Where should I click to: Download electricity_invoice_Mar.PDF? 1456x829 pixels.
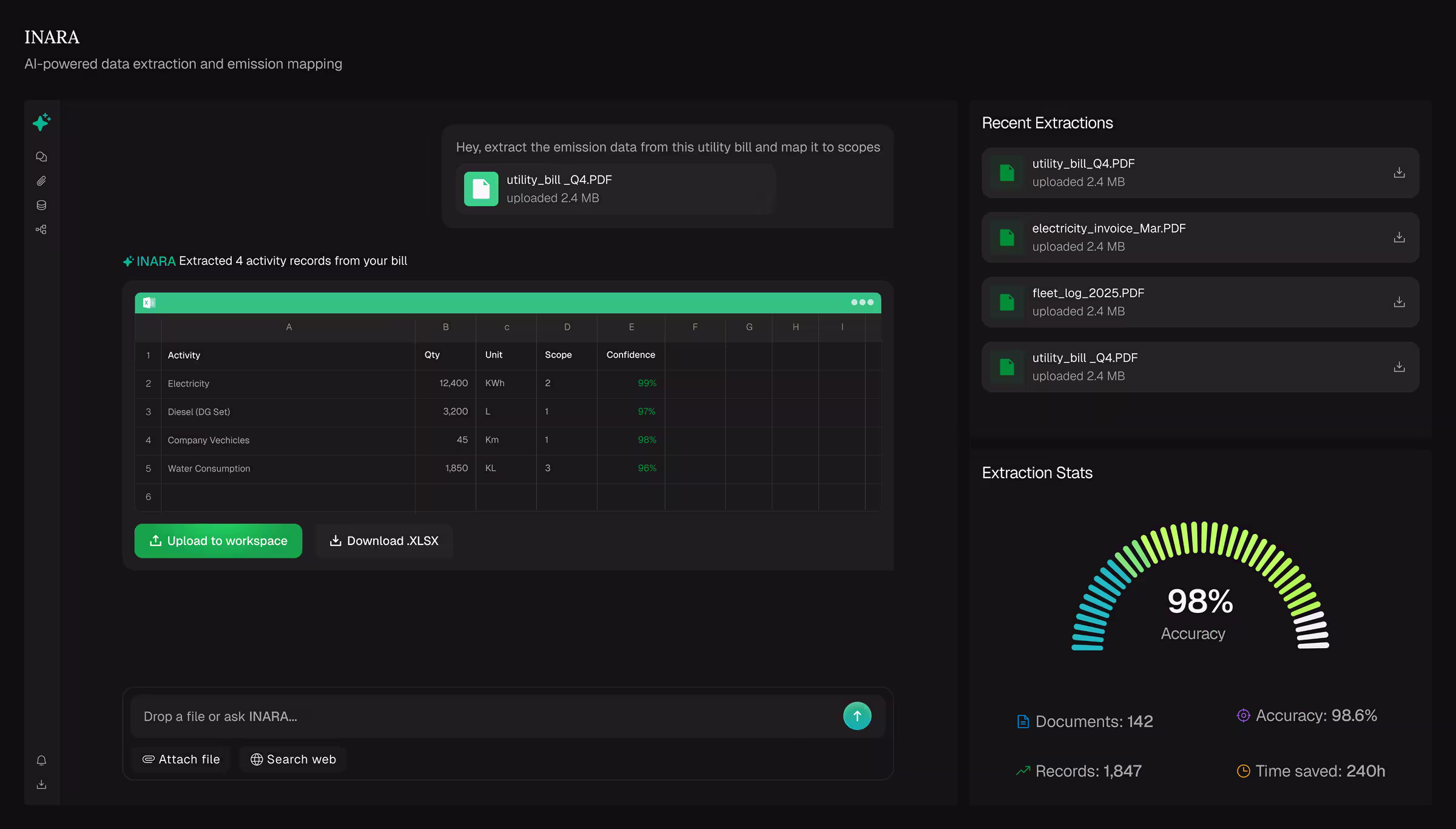pyautogui.click(x=1399, y=237)
